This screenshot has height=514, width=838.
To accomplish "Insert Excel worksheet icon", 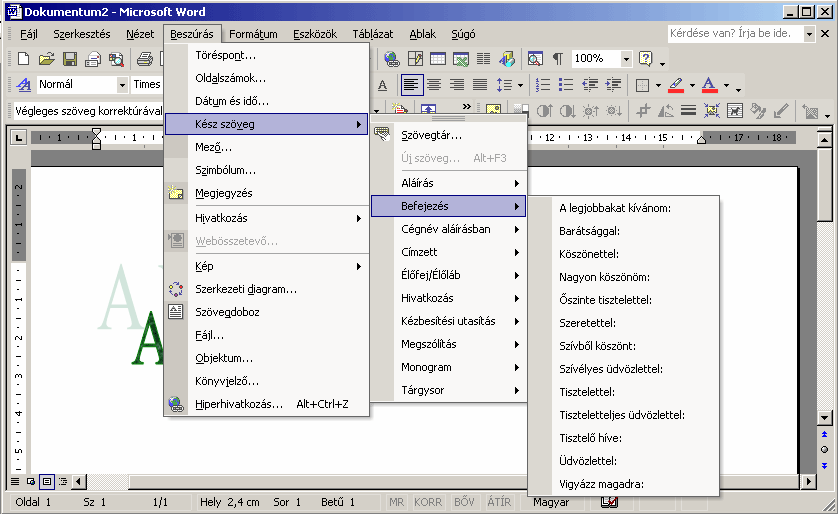I will (x=461, y=59).
